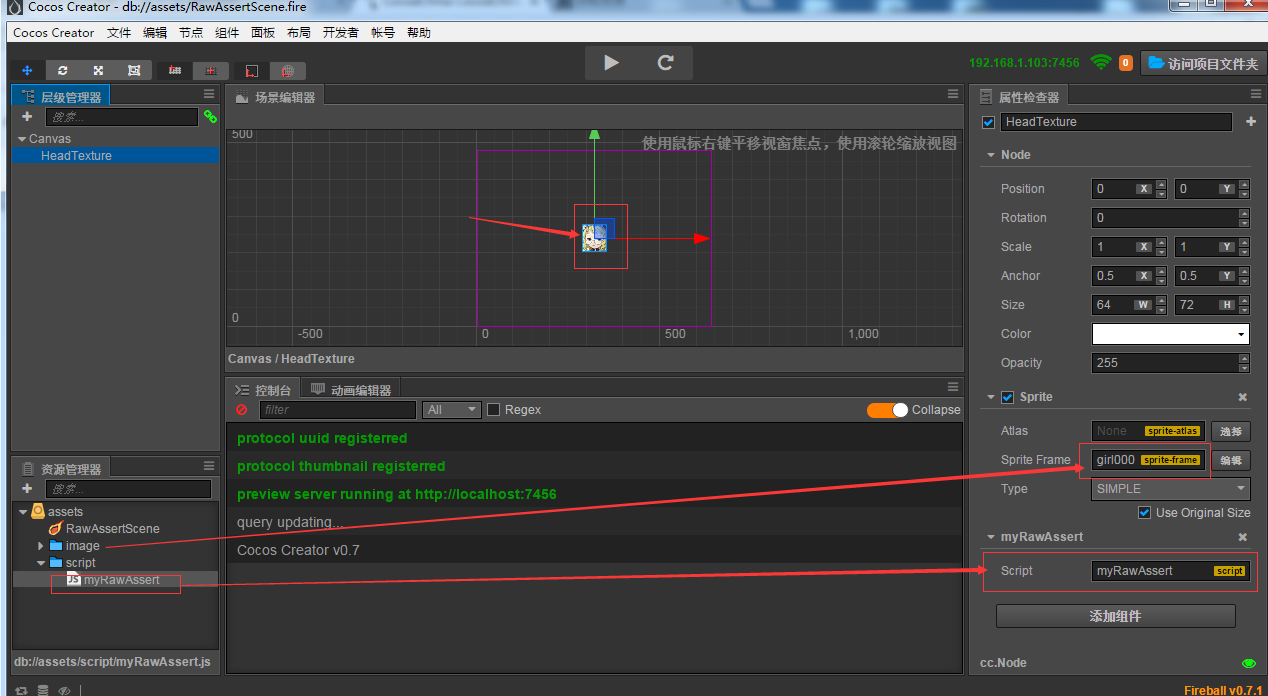
Task: Add a new node in hierarchy panel
Action: coord(27,117)
